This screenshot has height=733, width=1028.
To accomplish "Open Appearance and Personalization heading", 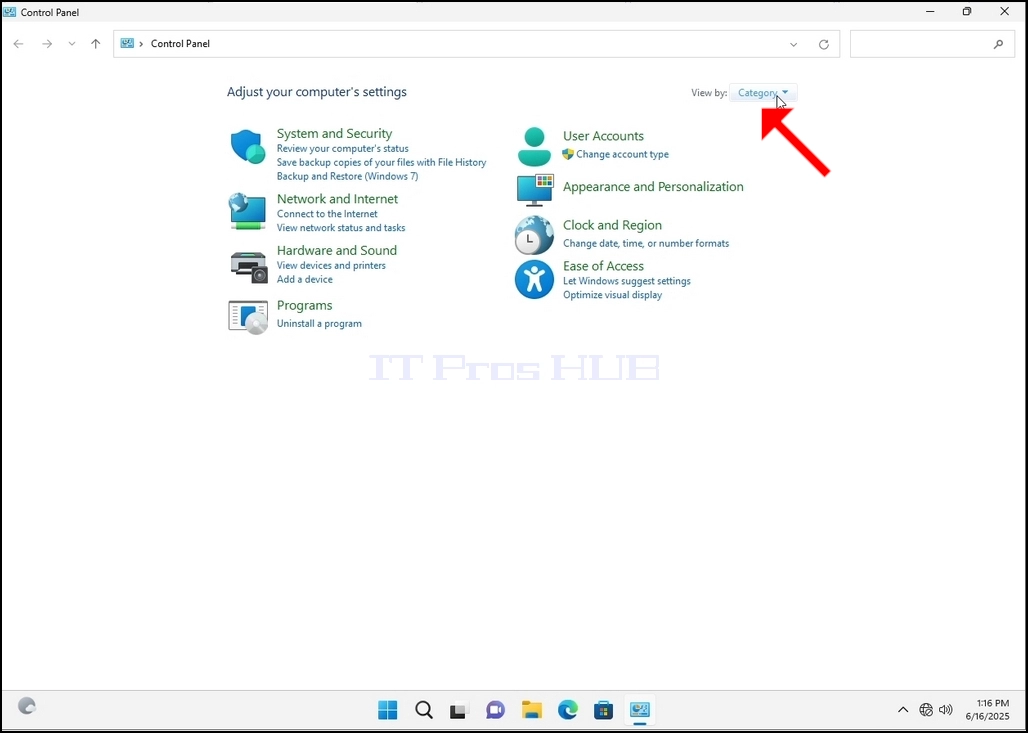I will [653, 187].
